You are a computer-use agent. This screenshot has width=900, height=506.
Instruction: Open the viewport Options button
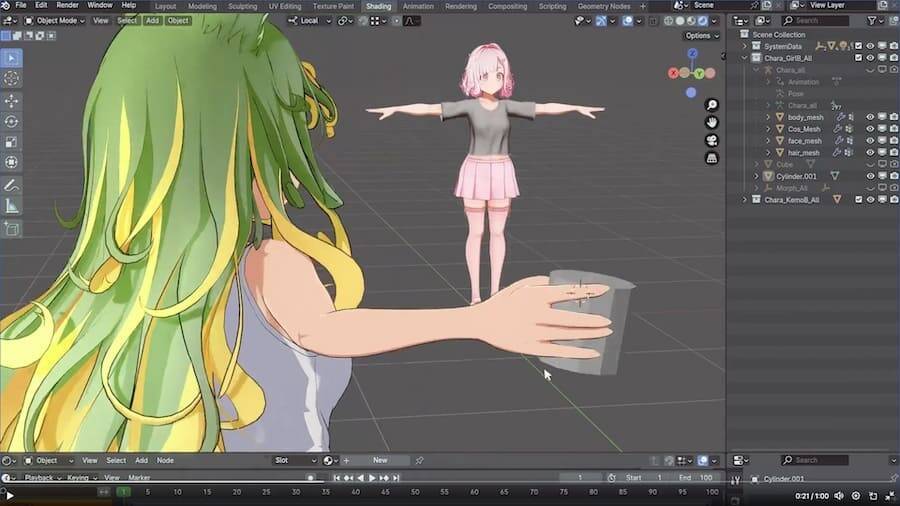coord(700,36)
